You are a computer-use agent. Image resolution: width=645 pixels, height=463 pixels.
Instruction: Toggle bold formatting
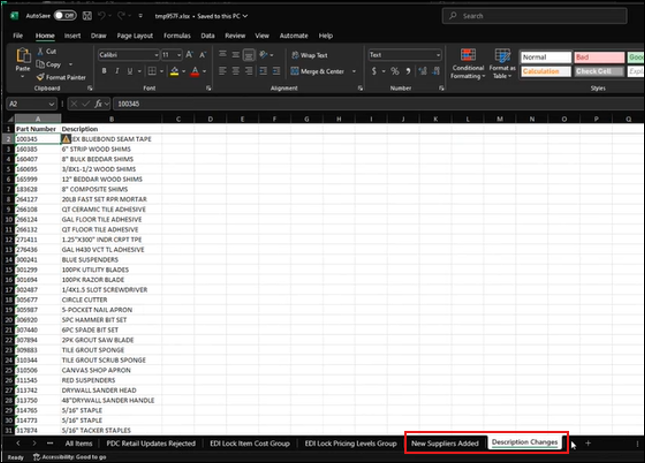104,72
